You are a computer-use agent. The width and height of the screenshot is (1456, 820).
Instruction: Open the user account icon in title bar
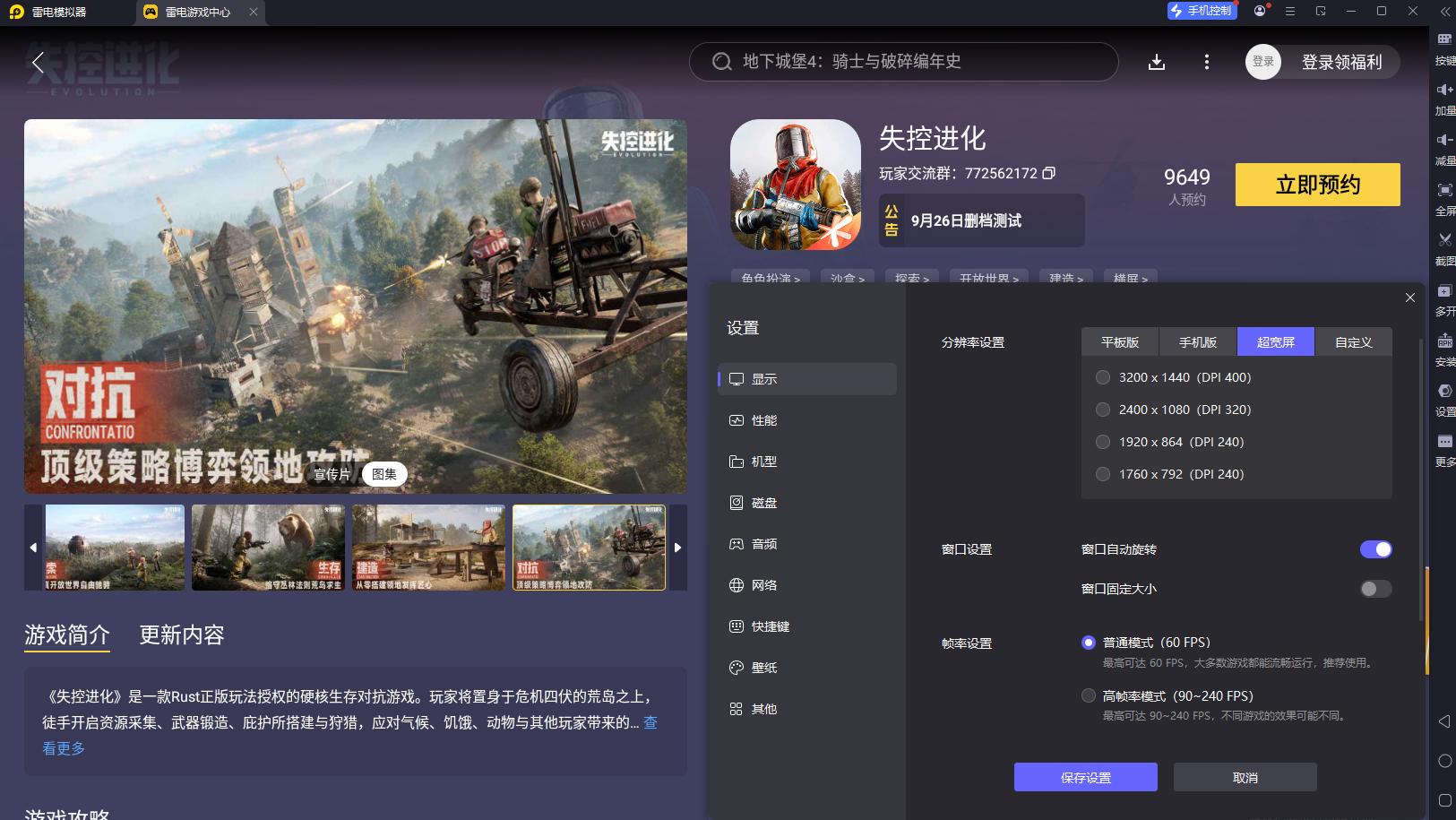[1261, 11]
